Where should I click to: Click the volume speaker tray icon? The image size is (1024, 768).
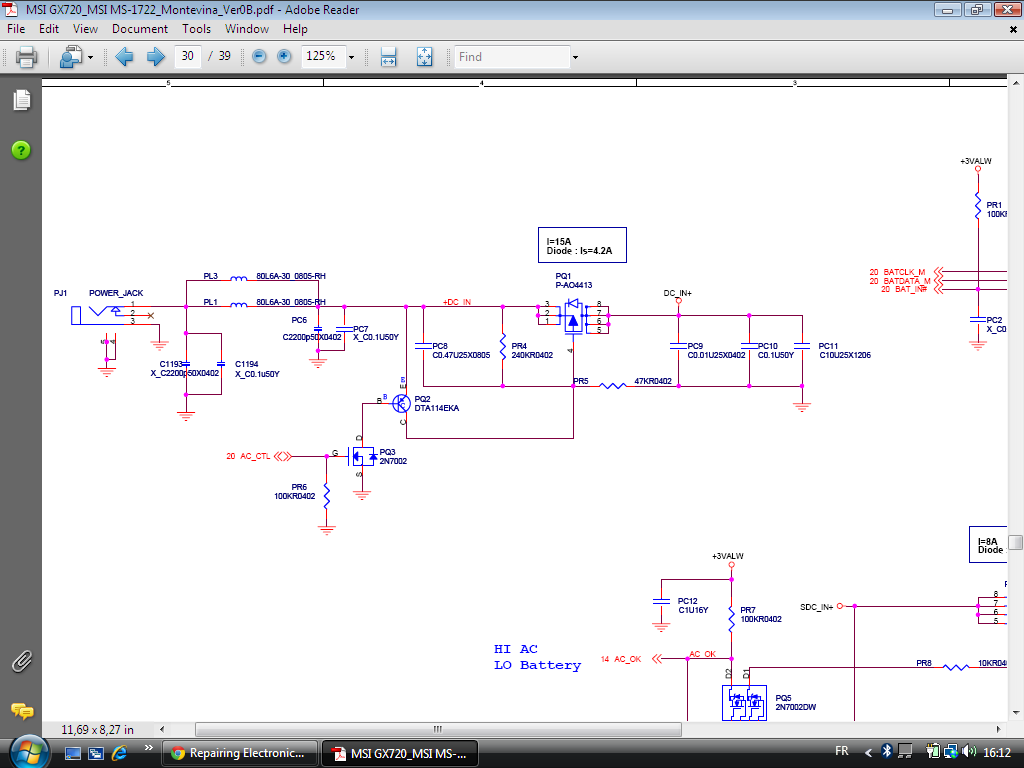969,752
